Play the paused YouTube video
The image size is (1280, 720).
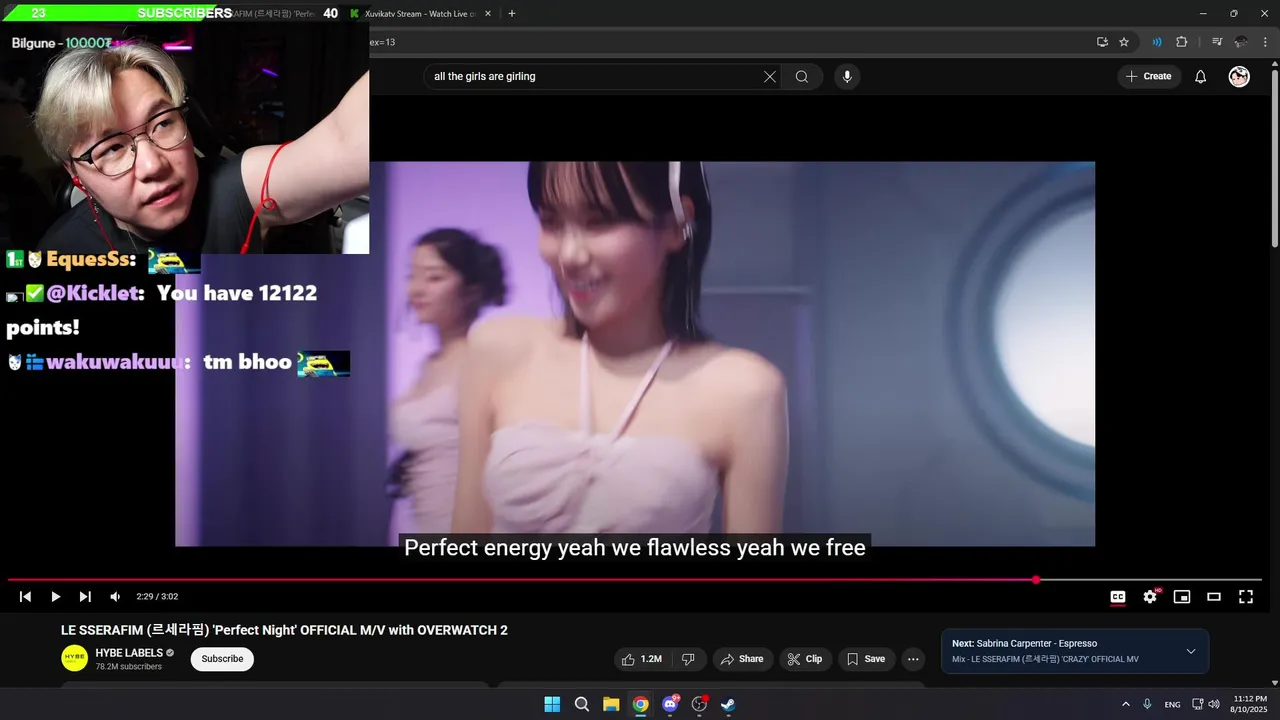click(55, 597)
